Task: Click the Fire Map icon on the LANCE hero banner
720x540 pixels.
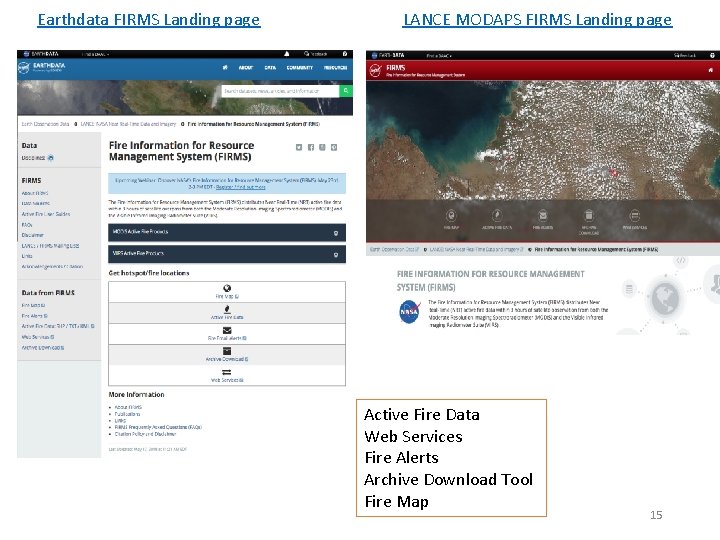Action: pos(451,215)
